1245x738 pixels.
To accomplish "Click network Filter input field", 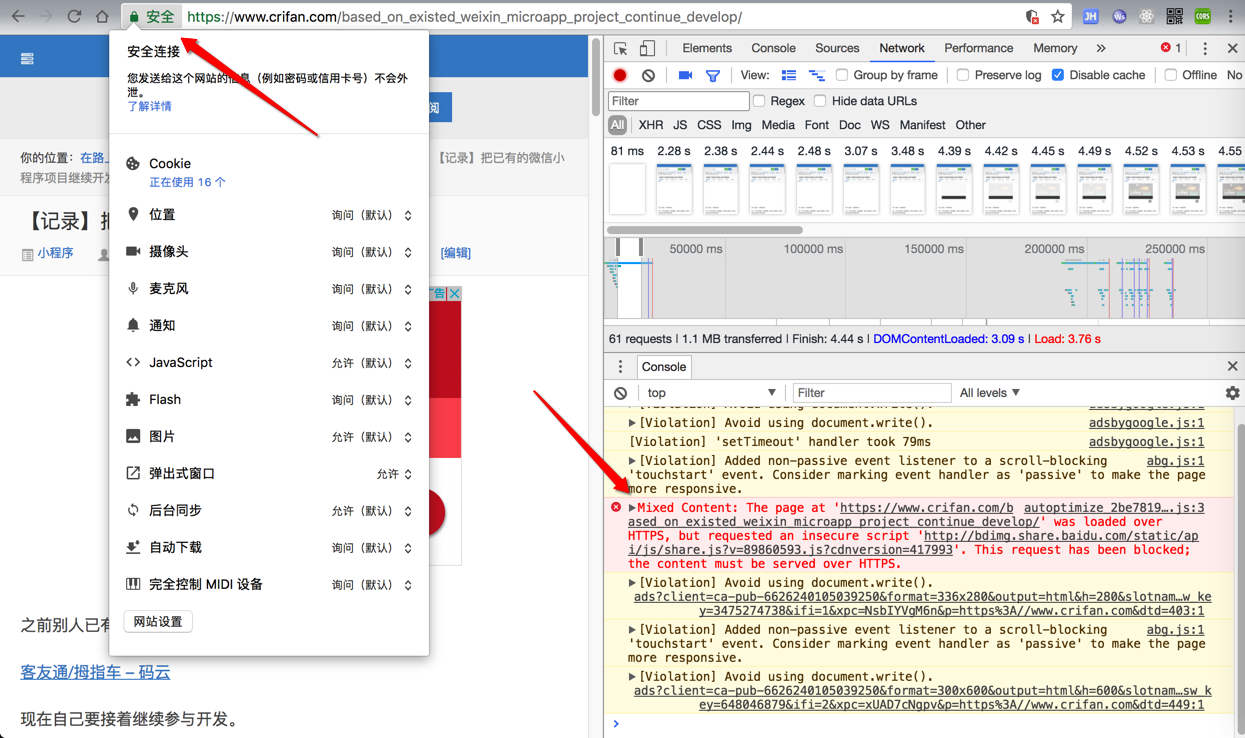I will [678, 101].
